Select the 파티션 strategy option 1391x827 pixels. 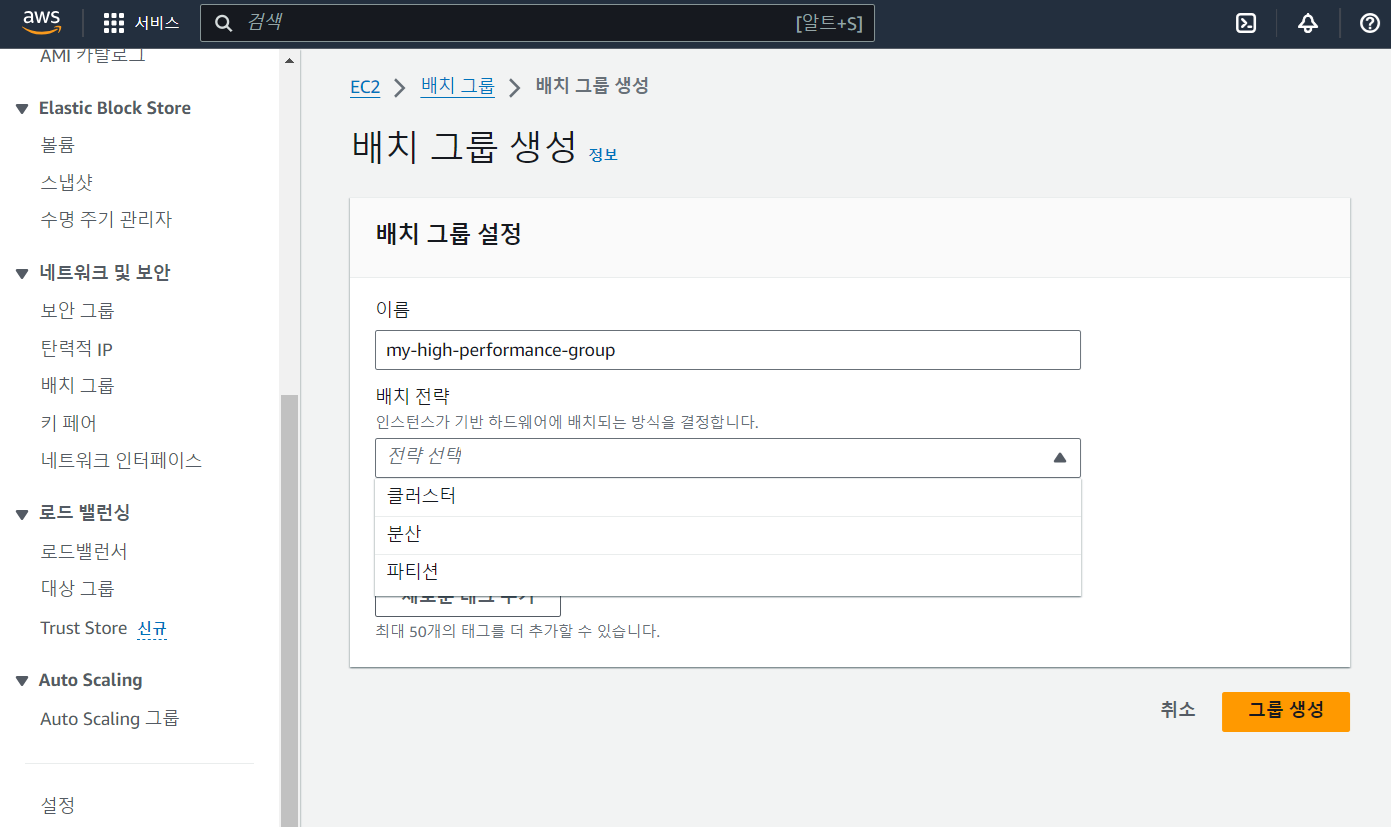(728, 572)
